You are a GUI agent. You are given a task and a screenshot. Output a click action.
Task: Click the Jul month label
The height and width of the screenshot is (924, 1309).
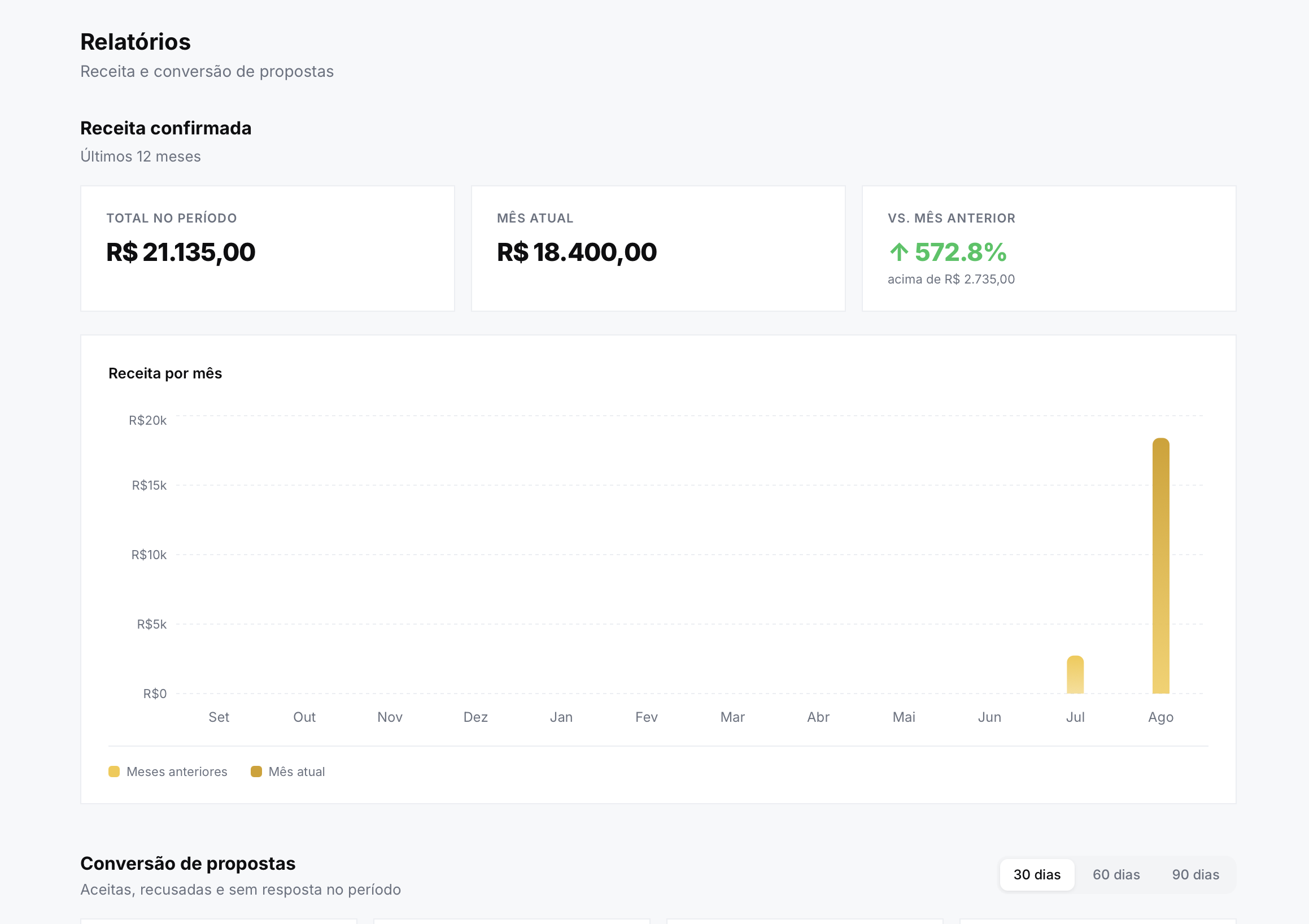point(1075,717)
